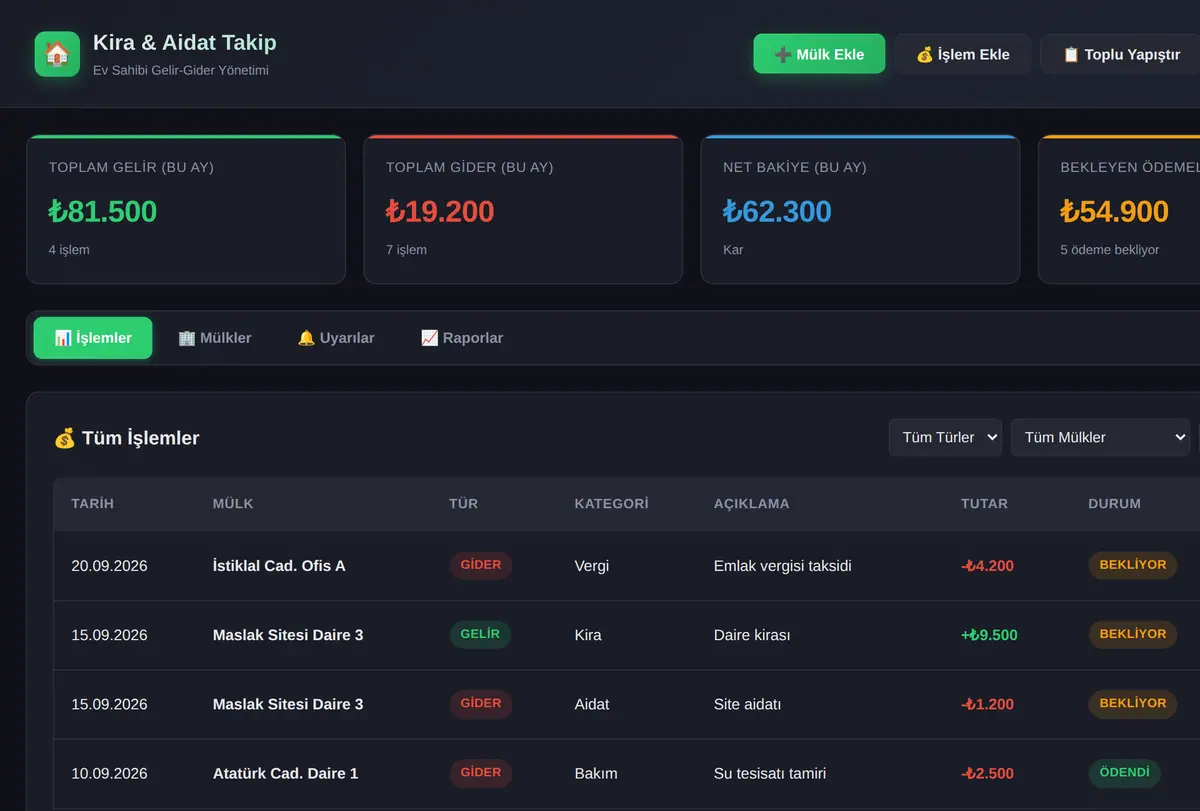This screenshot has width=1200, height=811.
Task: Click the Su tesisatı tamiri description
Action: [770, 773]
